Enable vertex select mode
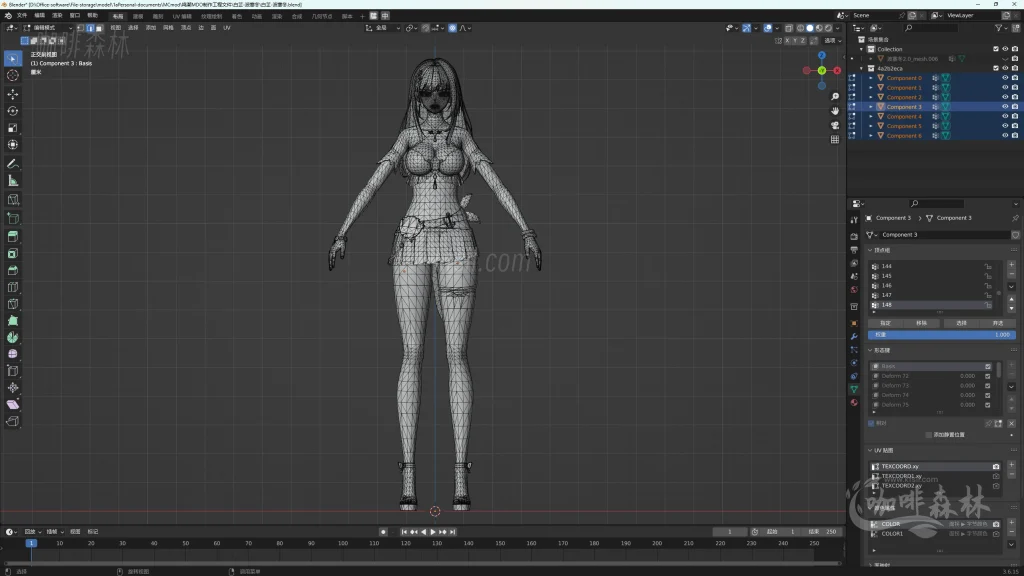This screenshot has width=1024, height=576. click(80, 28)
